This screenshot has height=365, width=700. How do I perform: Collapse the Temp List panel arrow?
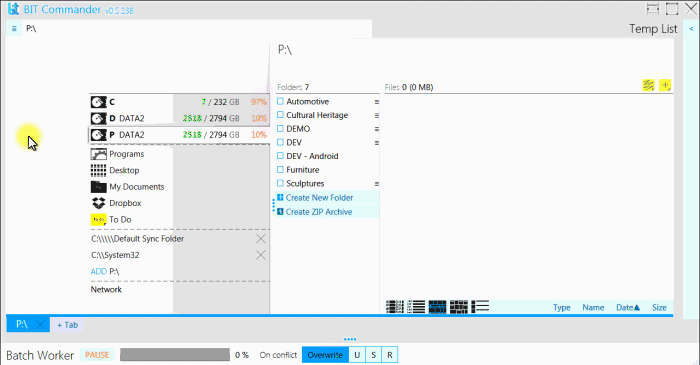691,29
